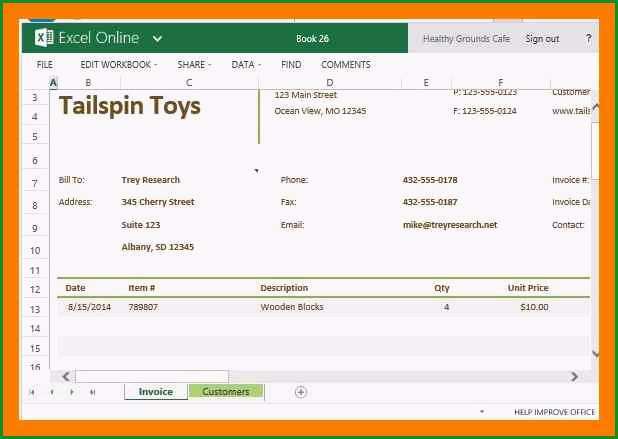Go to the first sheet tab arrow
Image resolution: width=618 pixels, height=439 pixels.
point(32,392)
